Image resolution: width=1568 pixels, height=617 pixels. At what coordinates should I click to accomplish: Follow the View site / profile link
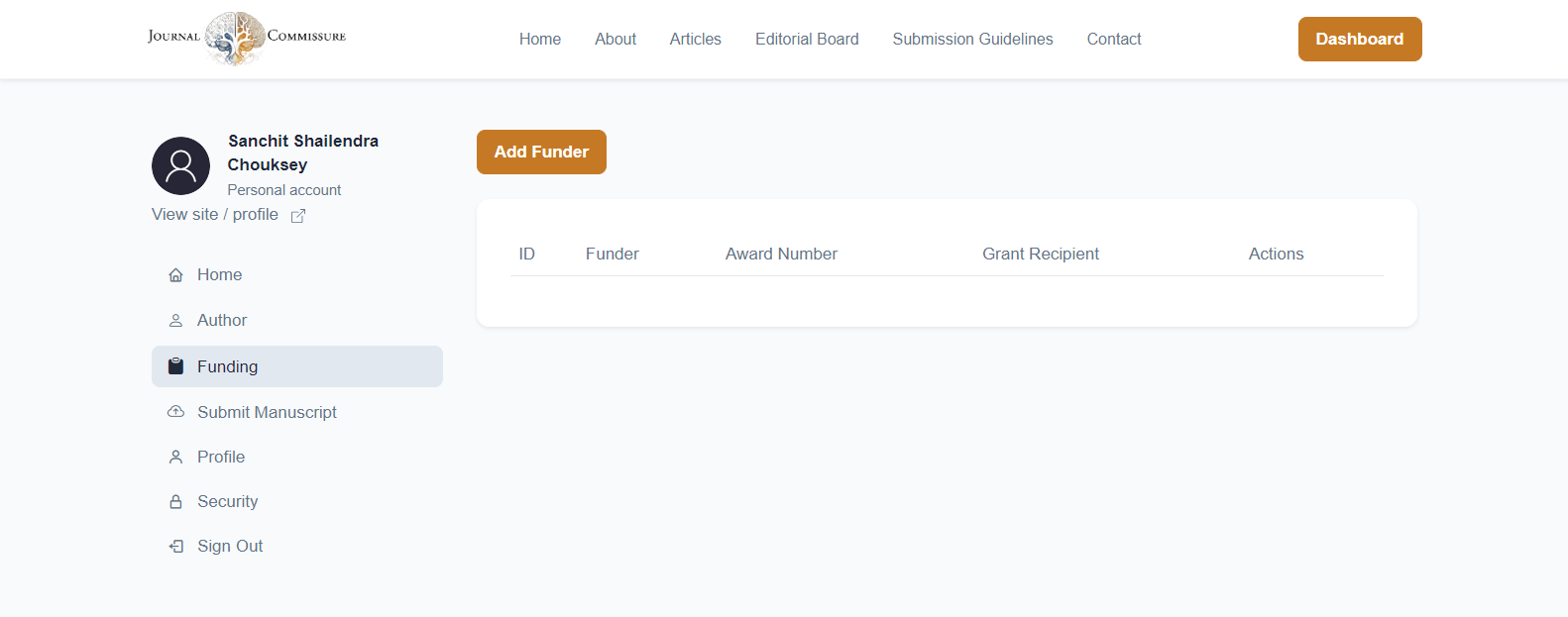click(215, 215)
